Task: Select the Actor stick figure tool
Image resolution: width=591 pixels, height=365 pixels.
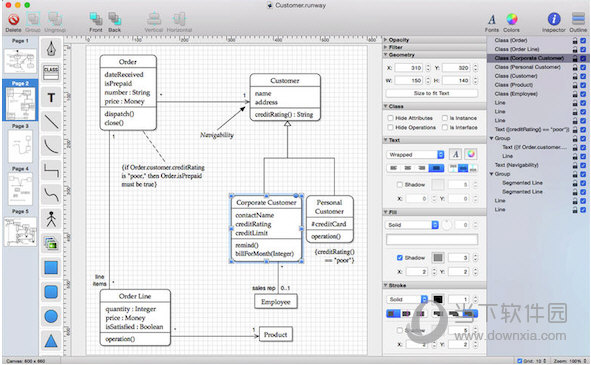Action: click(x=51, y=219)
